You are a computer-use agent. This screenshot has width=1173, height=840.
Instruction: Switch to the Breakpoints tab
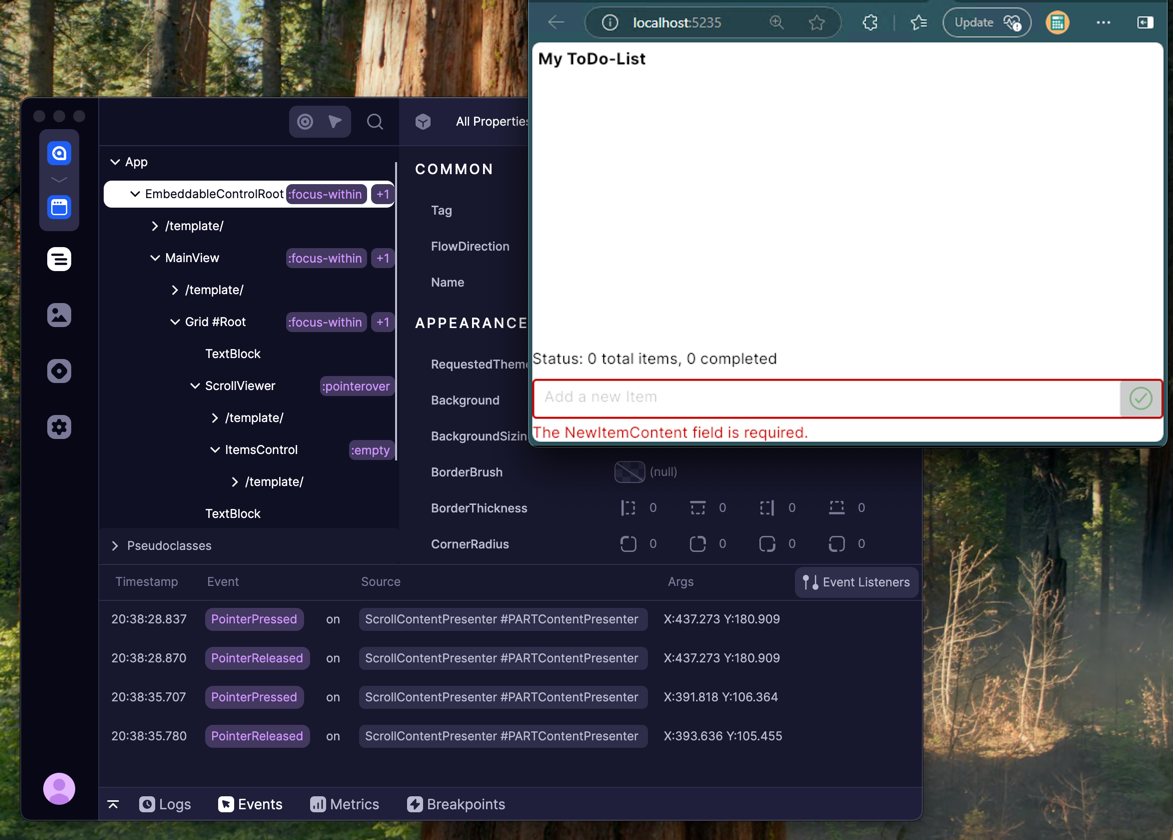[456, 804]
